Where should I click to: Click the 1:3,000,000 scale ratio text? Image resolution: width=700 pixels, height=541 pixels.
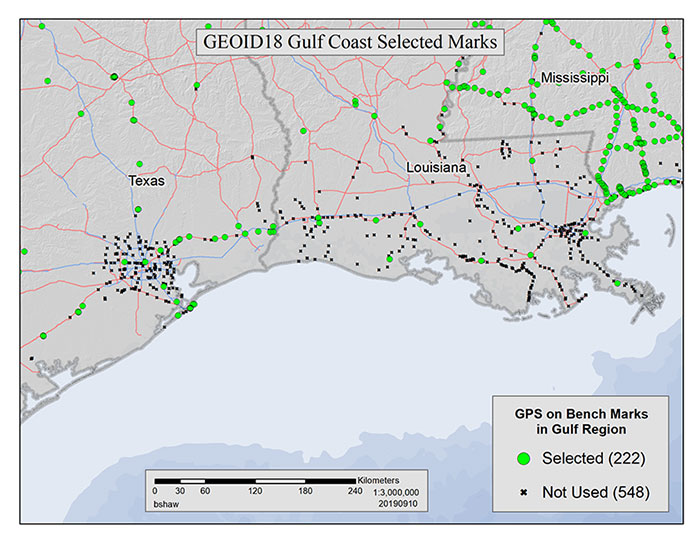tap(395, 492)
